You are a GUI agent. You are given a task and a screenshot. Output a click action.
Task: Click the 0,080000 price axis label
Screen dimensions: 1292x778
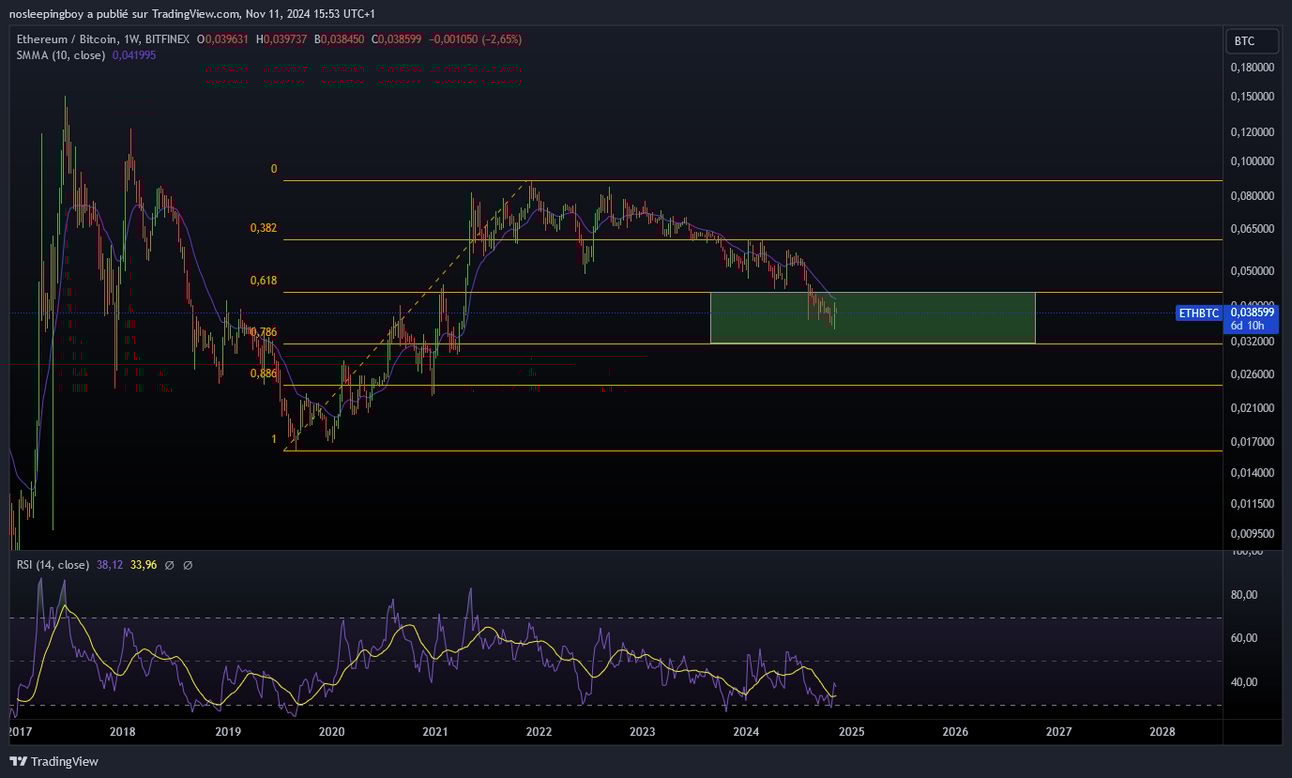click(x=1252, y=196)
